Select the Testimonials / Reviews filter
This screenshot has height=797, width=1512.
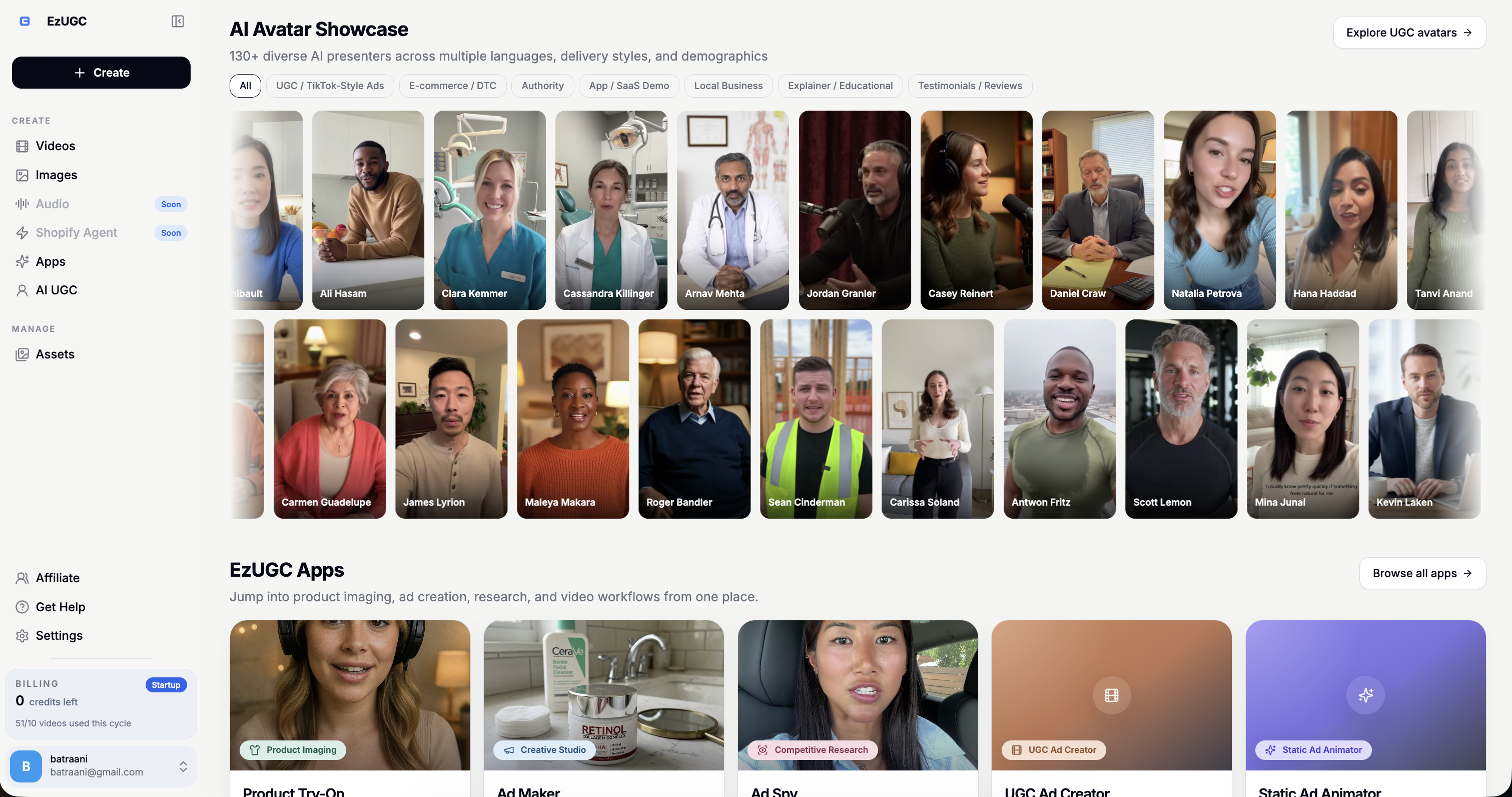[970, 86]
